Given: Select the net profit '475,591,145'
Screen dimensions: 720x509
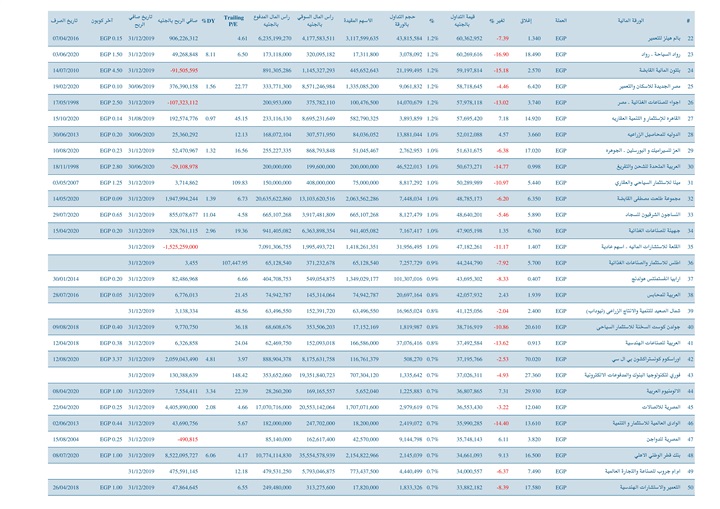Looking at the screenshot, I should pos(184,473).
